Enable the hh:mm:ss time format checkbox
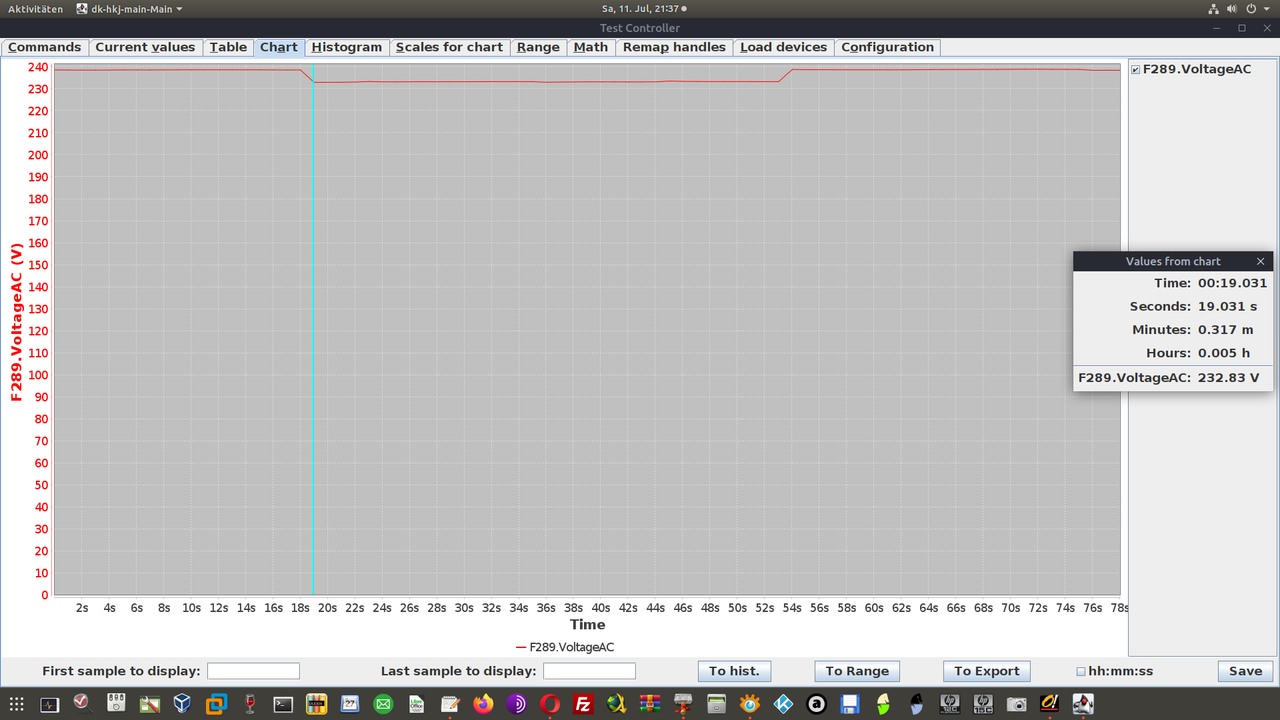The height and width of the screenshot is (720, 1280). coord(1081,671)
